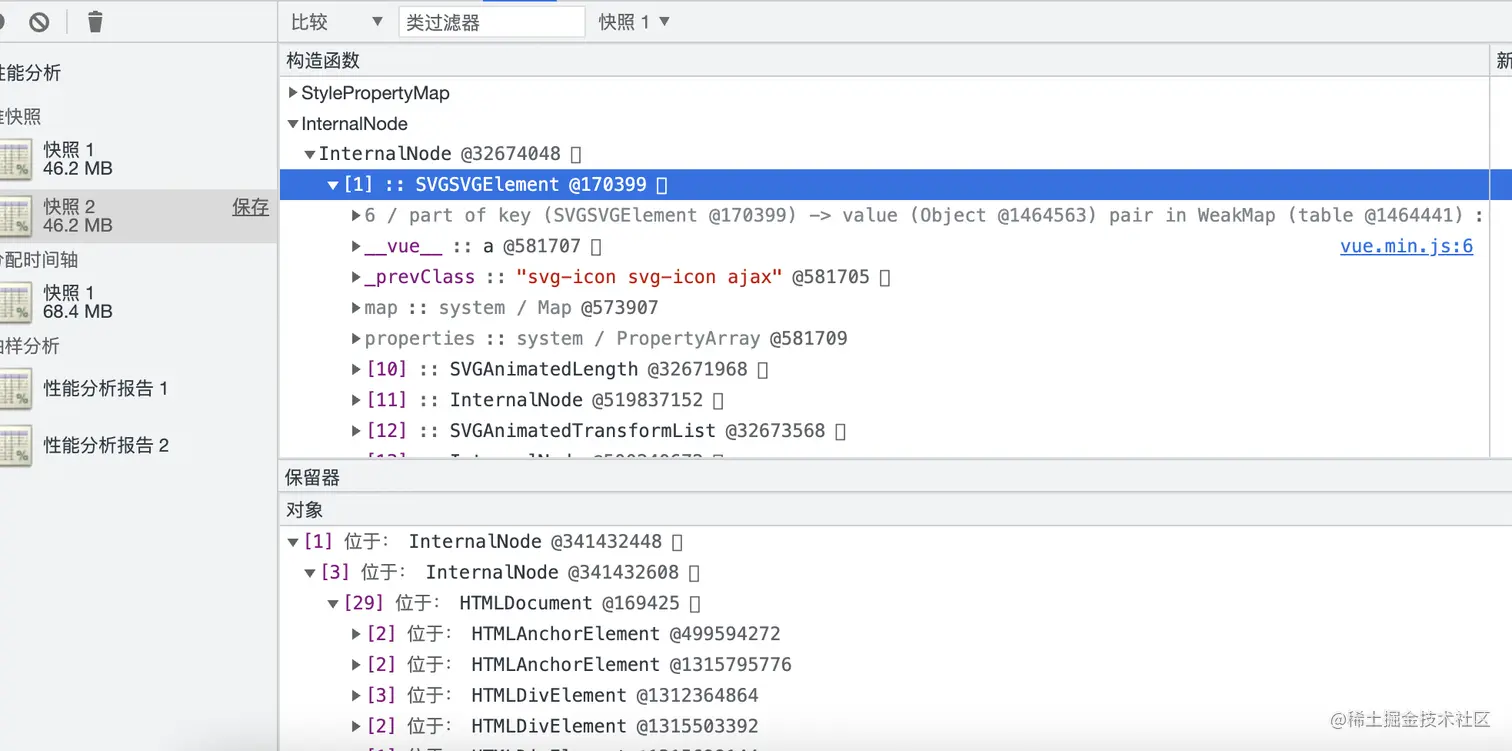Focus the 类过滤器 class filter field

click(491, 22)
